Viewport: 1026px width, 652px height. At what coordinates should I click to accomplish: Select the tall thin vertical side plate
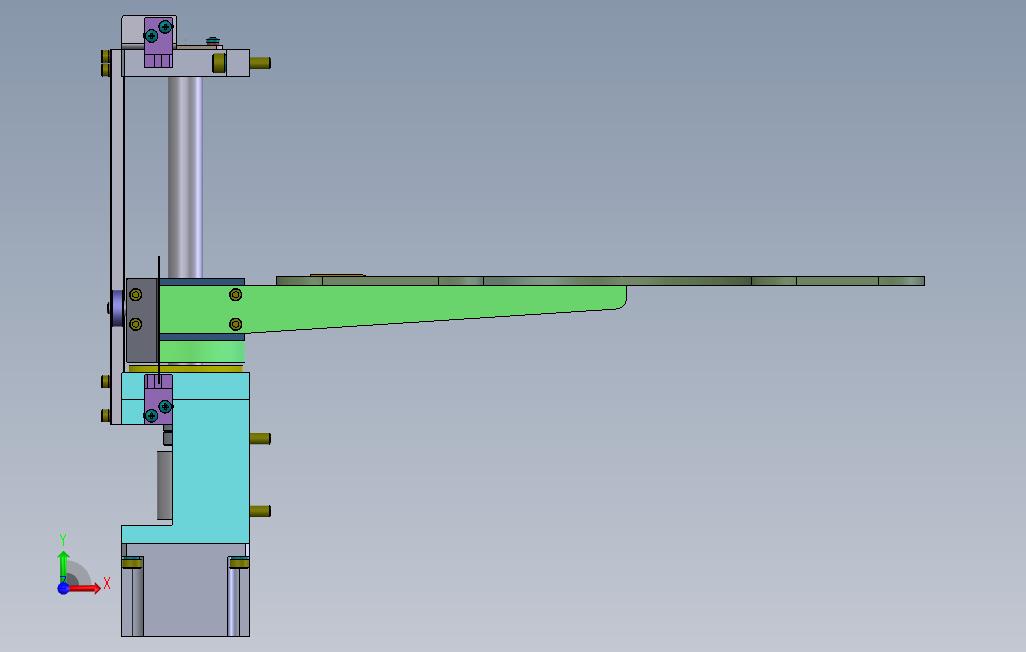point(117,236)
